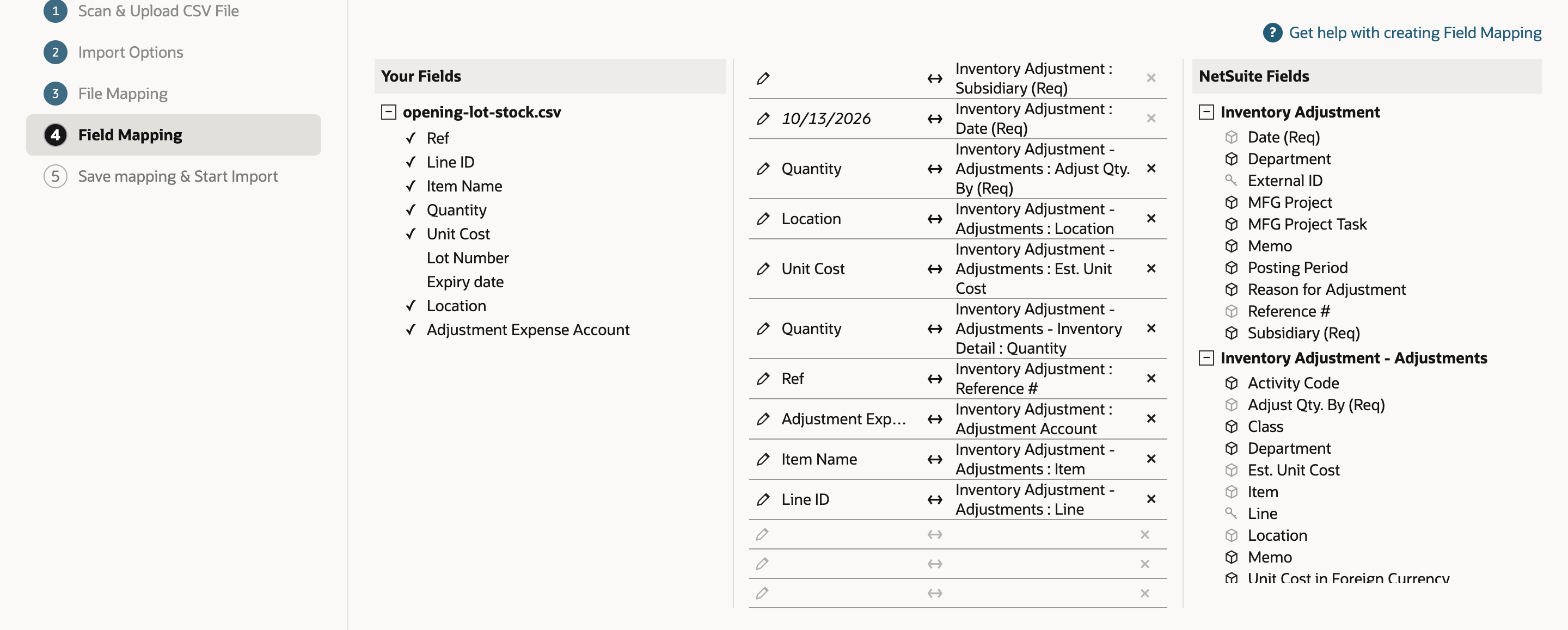This screenshot has height=630, width=1568.
Task: Edit the 10/13/2026 date mapping pencil
Action: point(763,119)
